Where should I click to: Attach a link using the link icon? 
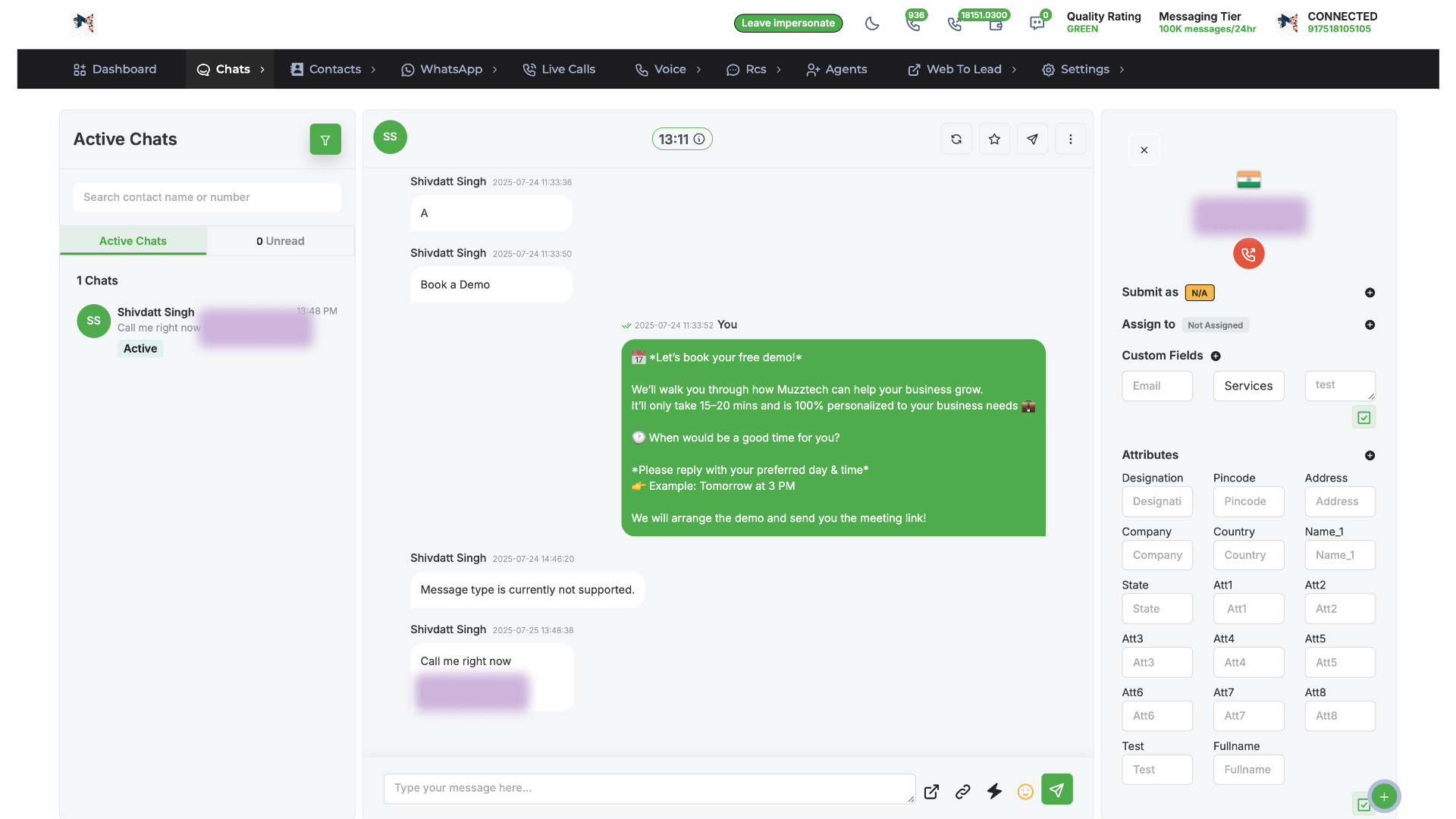pyautogui.click(x=962, y=791)
